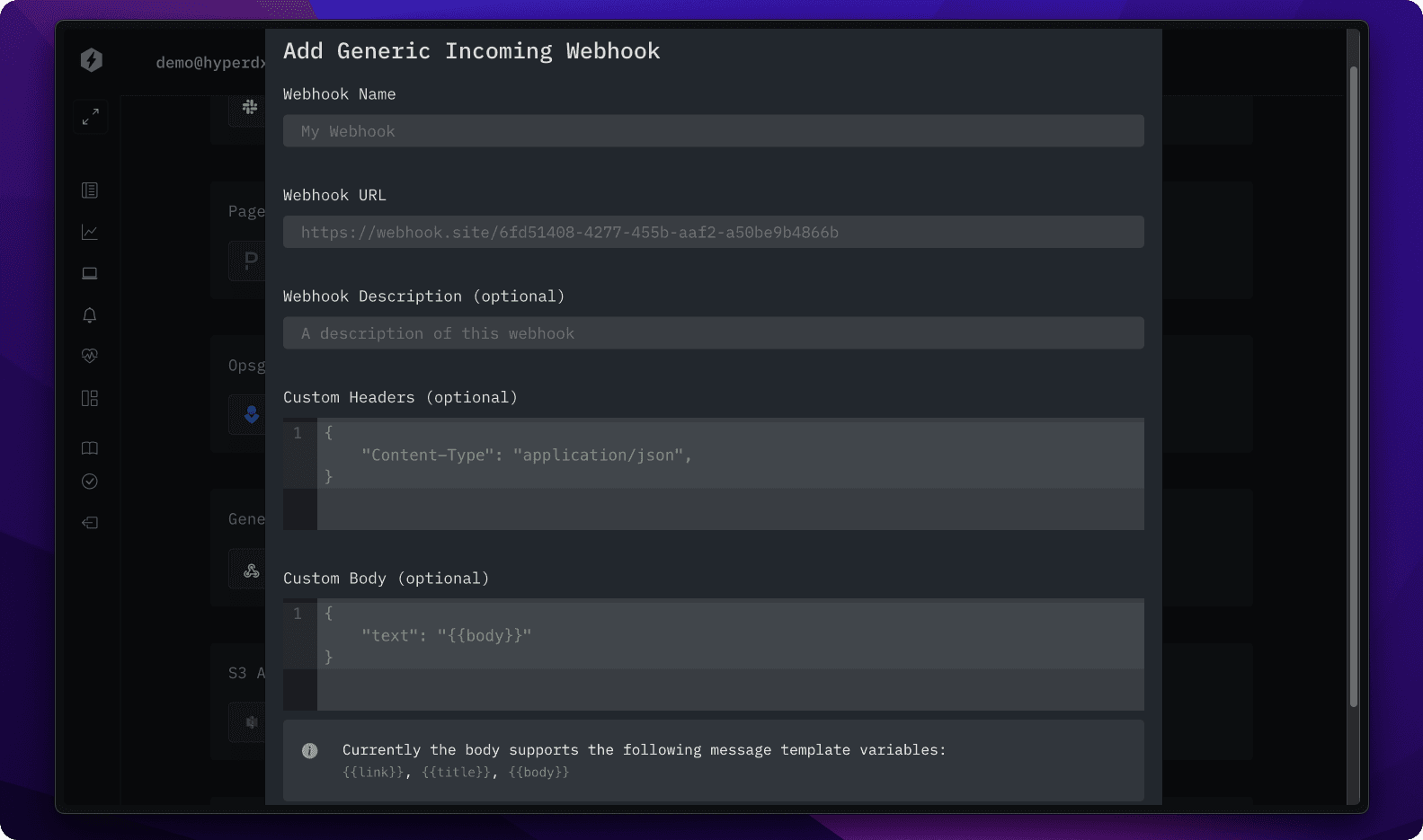Click the expand arrows icon in sidebar
The height and width of the screenshot is (840, 1423).
91,117
